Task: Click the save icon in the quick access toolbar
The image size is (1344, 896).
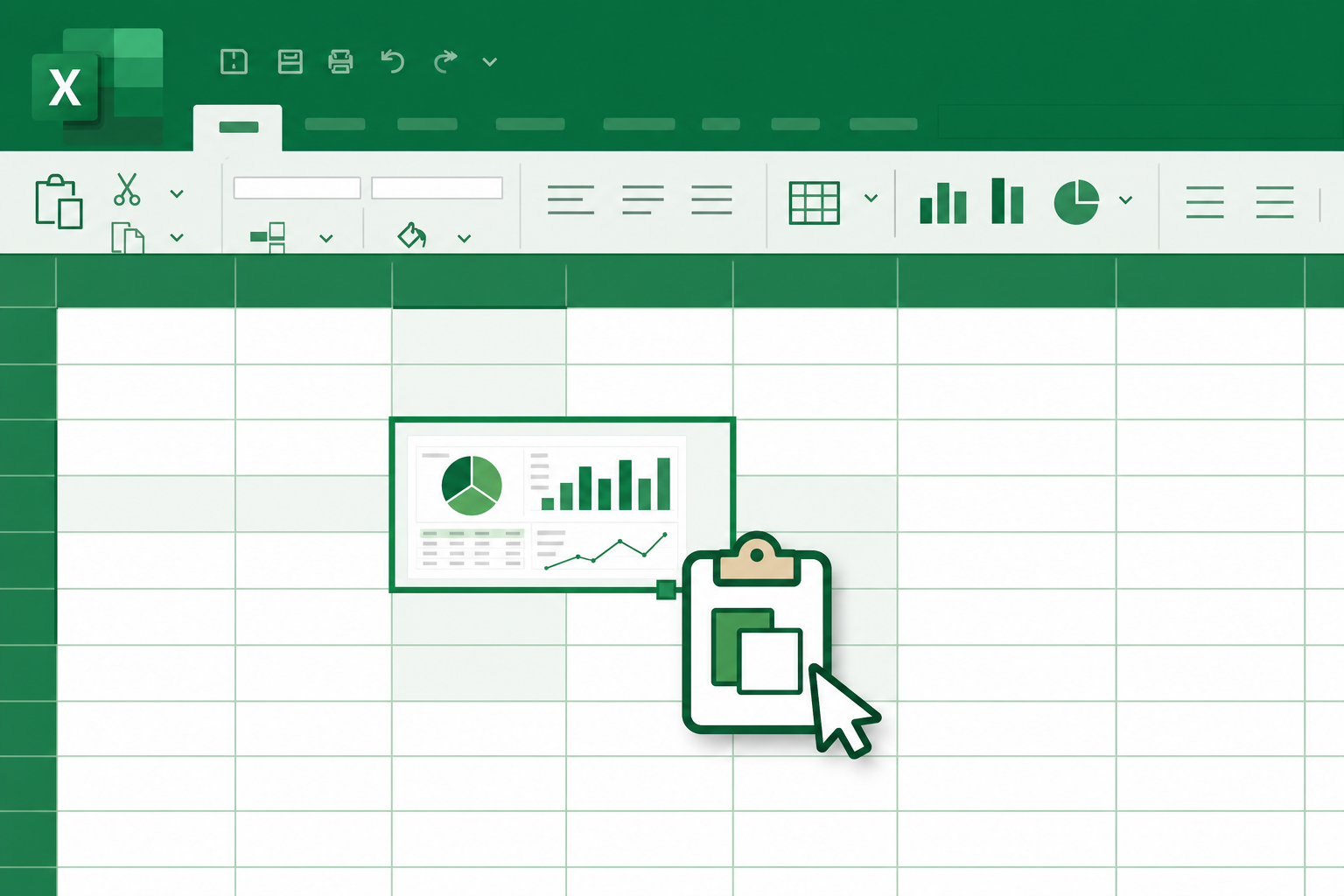Action: coord(290,61)
